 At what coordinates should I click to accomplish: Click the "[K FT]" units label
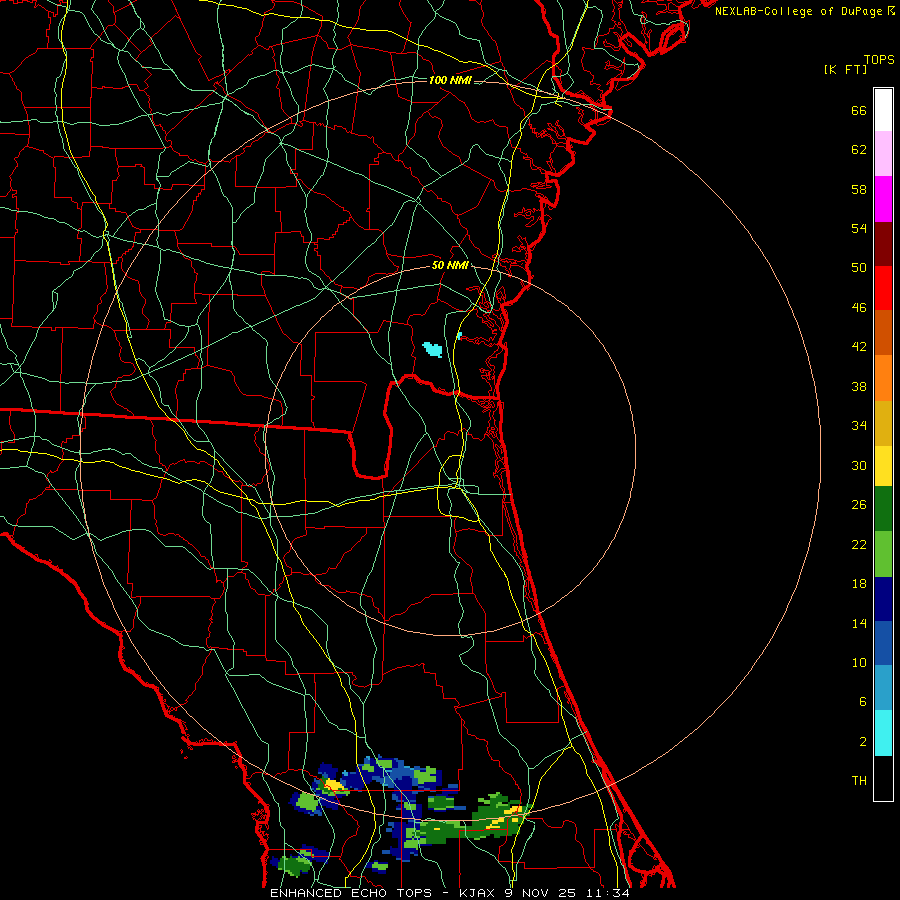click(x=845, y=69)
